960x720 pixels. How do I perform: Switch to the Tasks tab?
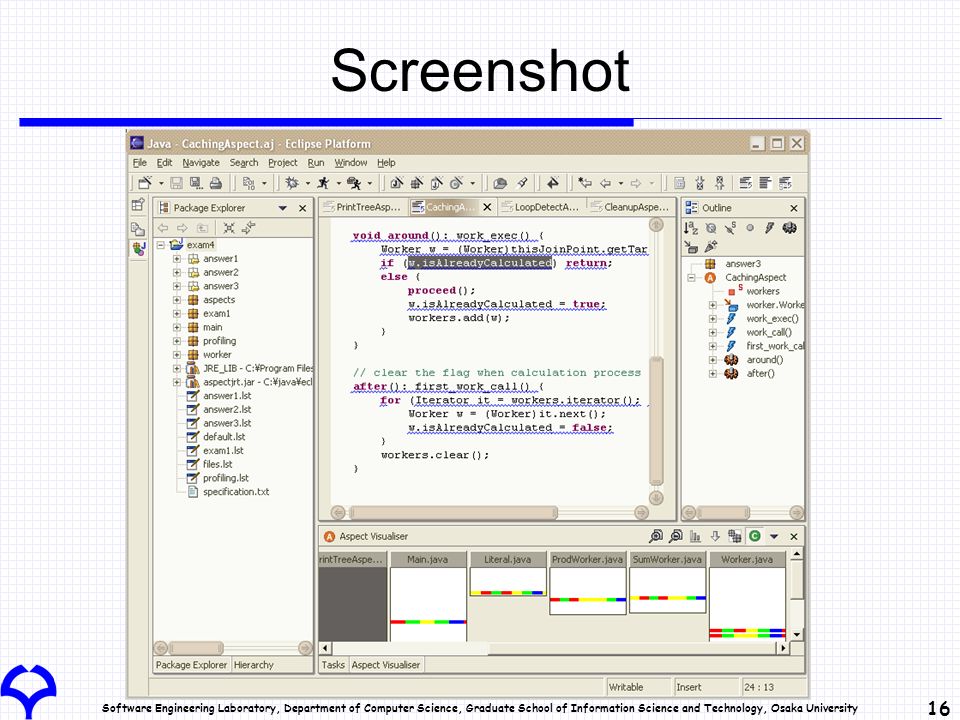[333, 665]
